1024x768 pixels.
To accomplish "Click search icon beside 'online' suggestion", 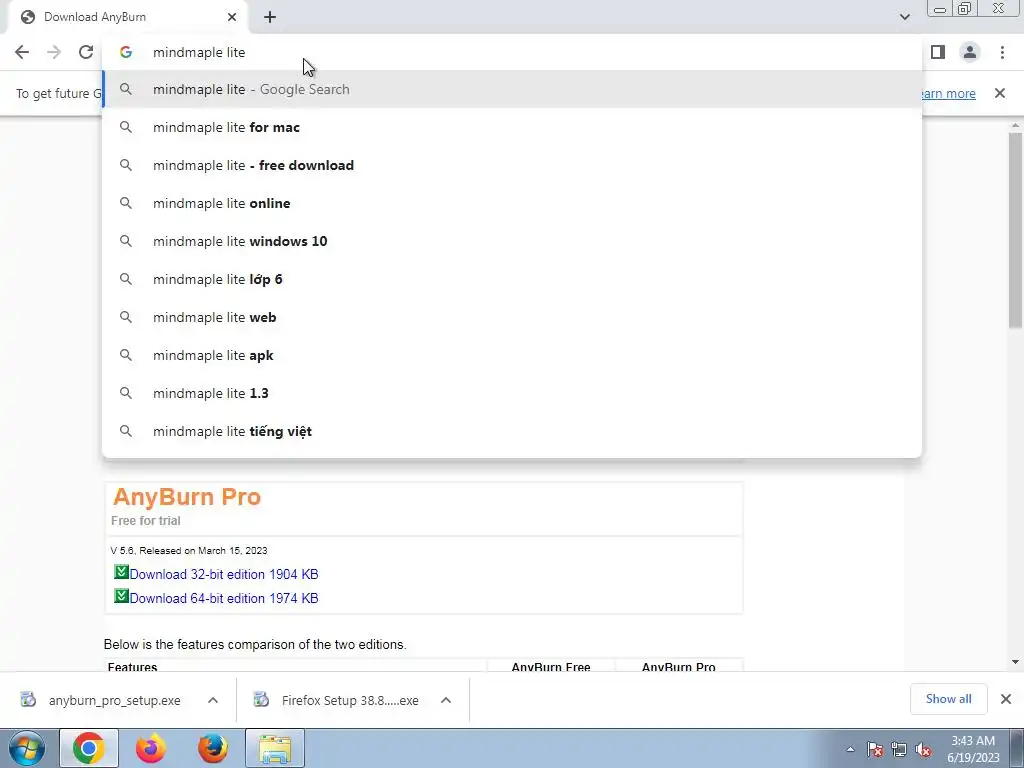I will pyautogui.click(x=126, y=203).
